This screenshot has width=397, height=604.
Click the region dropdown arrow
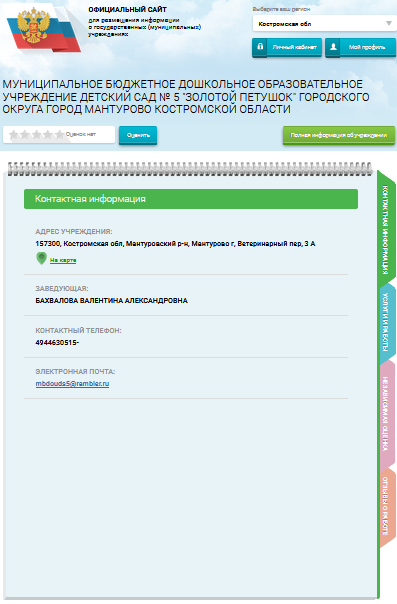pyautogui.click(x=389, y=23)
